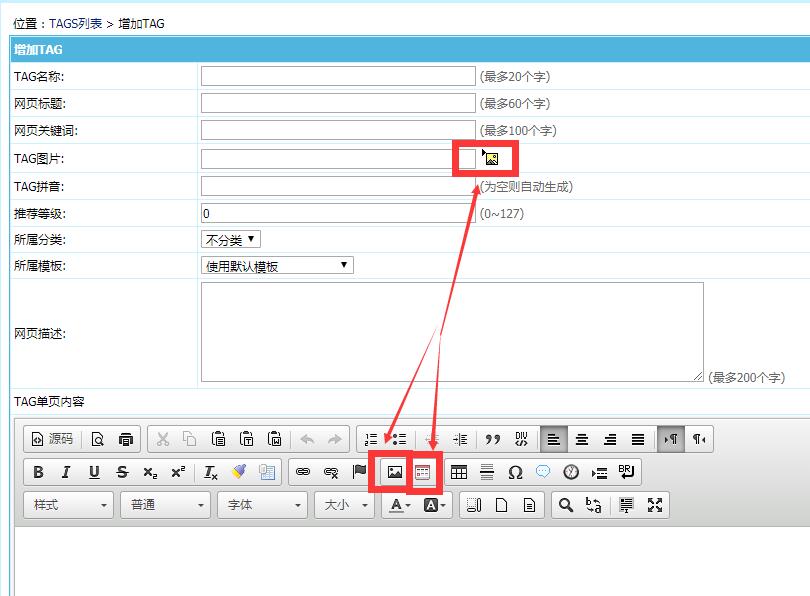Click the blue speech bubble icon
Screen dimensions: 810x596
(x=543, y=472)
